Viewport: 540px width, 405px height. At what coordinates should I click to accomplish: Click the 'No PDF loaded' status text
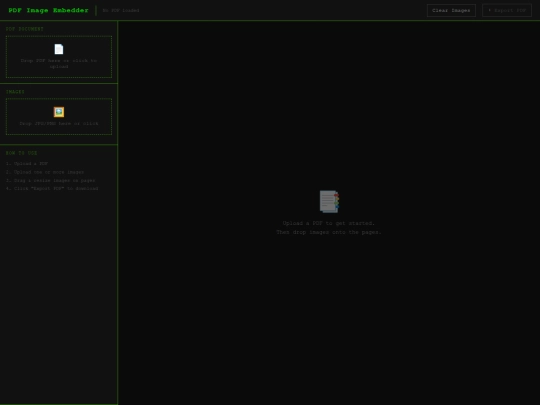121,10
